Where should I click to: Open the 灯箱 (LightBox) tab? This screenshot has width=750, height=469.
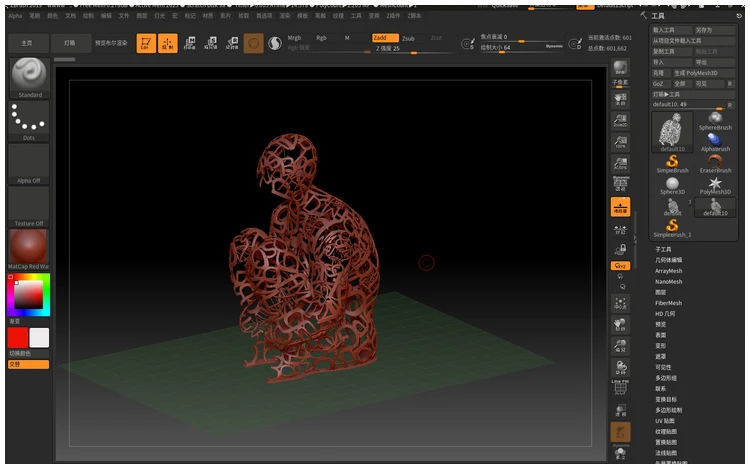click(x=69, y=43)
